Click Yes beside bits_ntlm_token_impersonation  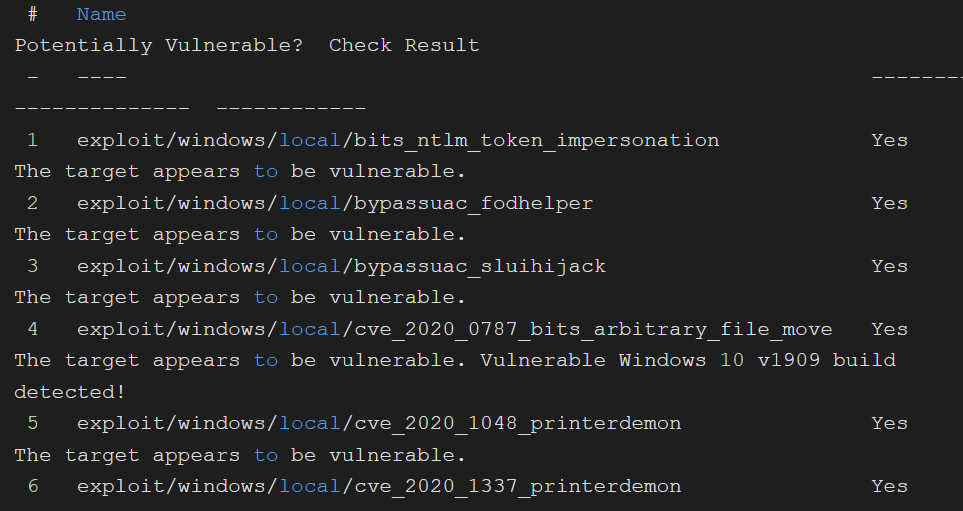click(889, 140)
